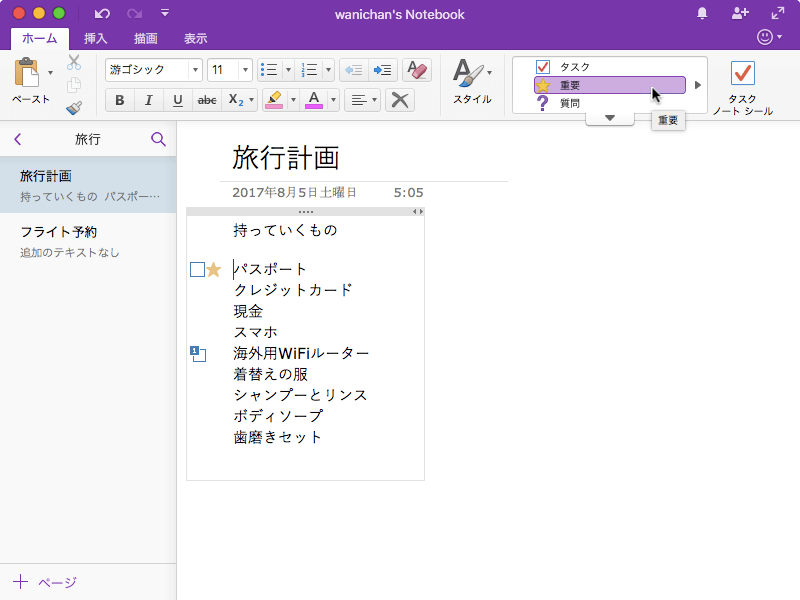Expand the tag gallery with down arrow
The image size is (800, 600).
[610, 118]
